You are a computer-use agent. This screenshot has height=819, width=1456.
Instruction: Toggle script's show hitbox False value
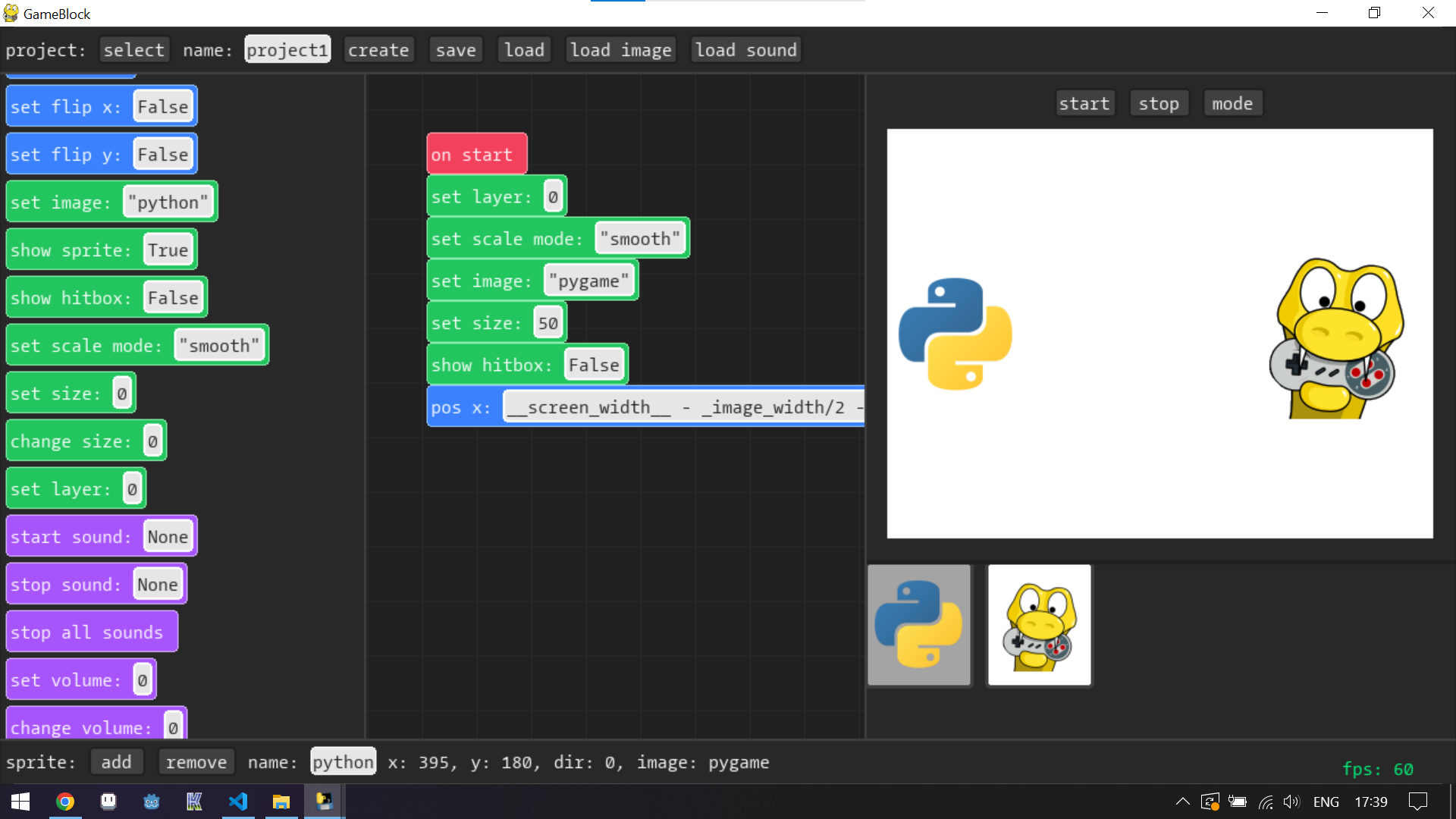coord(594,365)
